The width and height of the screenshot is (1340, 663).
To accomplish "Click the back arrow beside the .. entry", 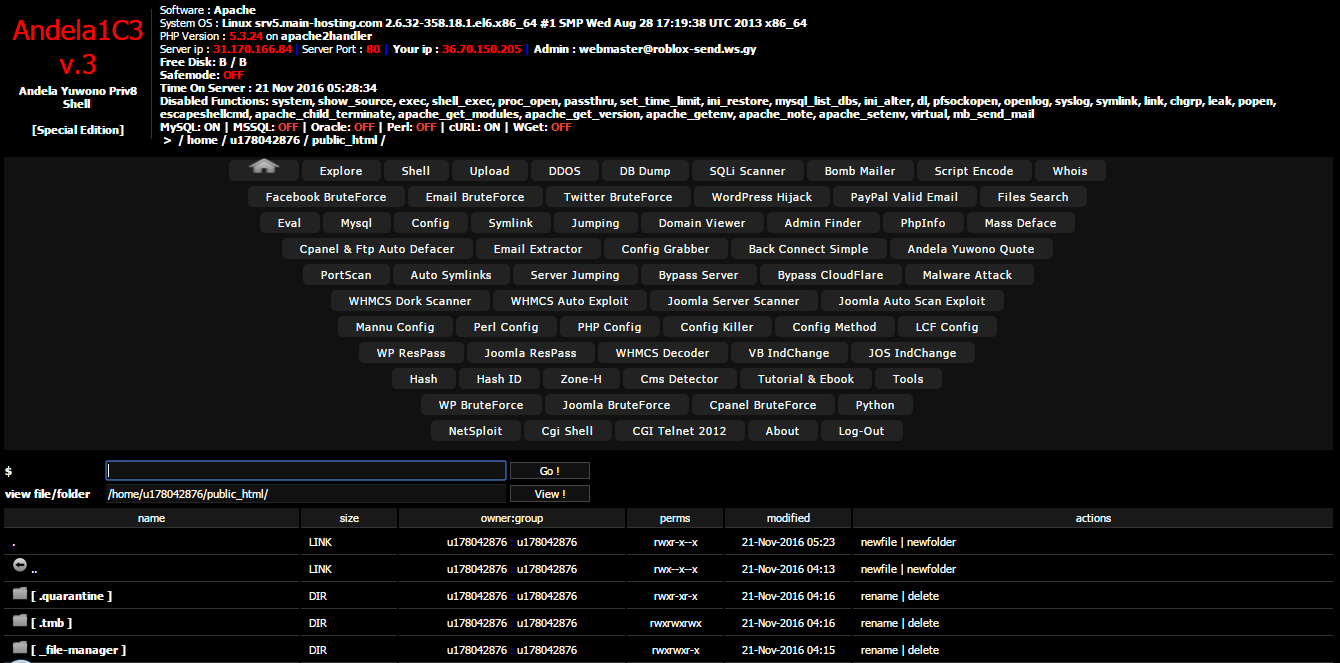I will pos(19,565).
